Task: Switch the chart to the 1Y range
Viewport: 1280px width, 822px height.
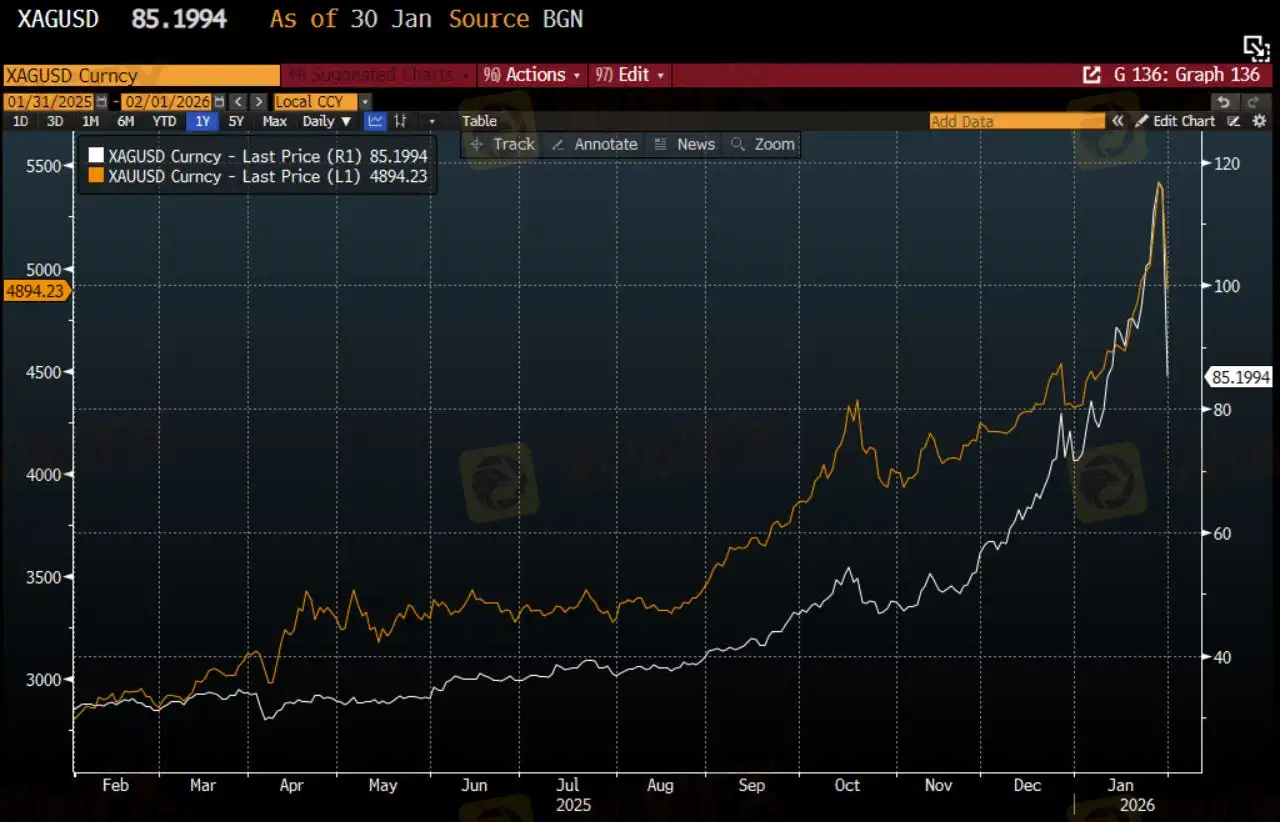Action: 202,121
